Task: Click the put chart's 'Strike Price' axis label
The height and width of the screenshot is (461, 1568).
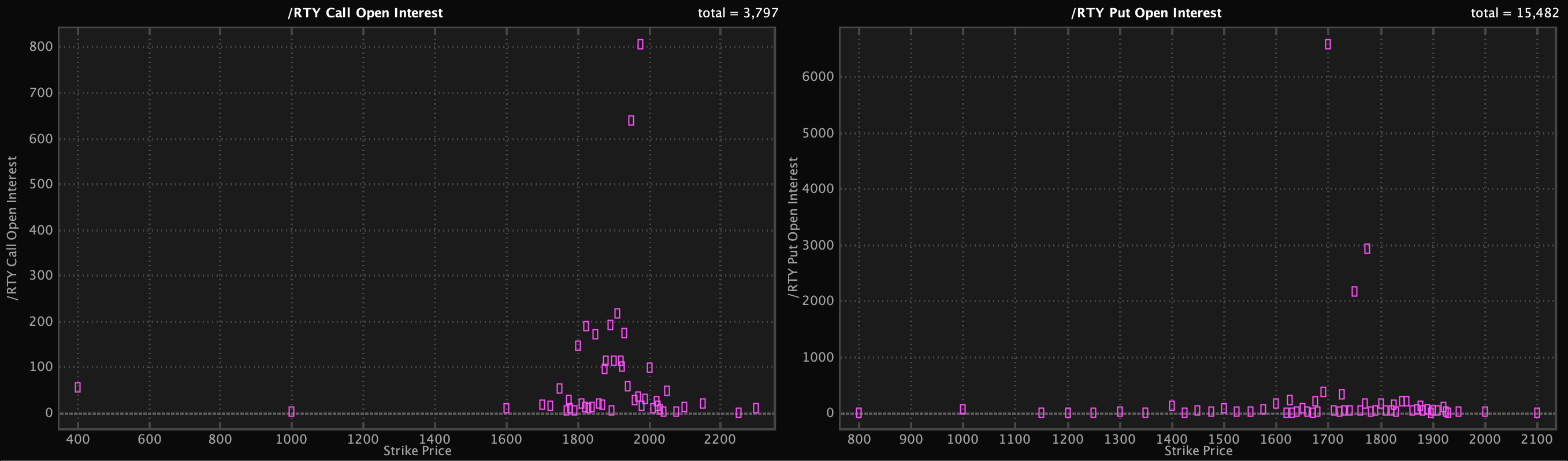Action: (1198, 451)
